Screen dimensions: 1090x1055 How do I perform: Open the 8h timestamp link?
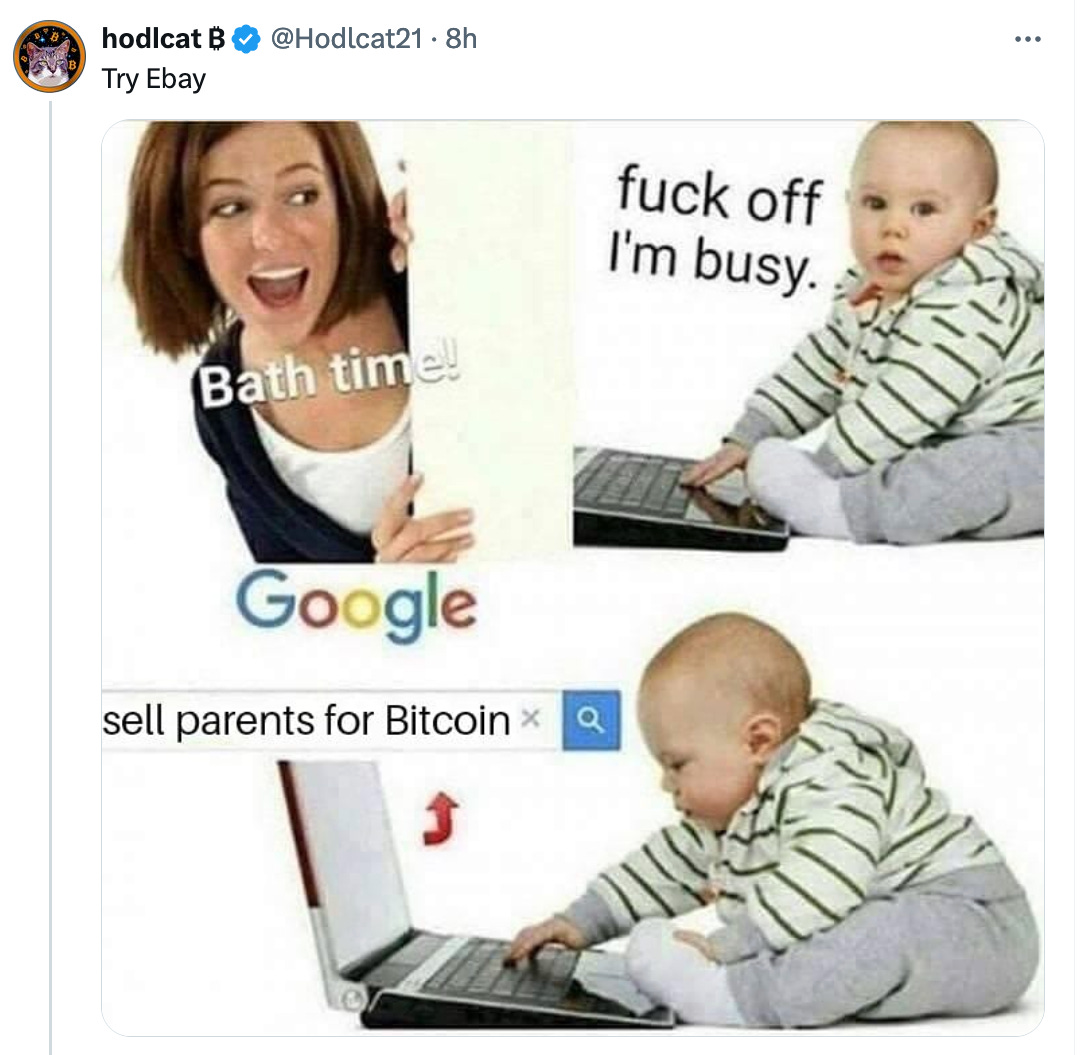point(461,38)
